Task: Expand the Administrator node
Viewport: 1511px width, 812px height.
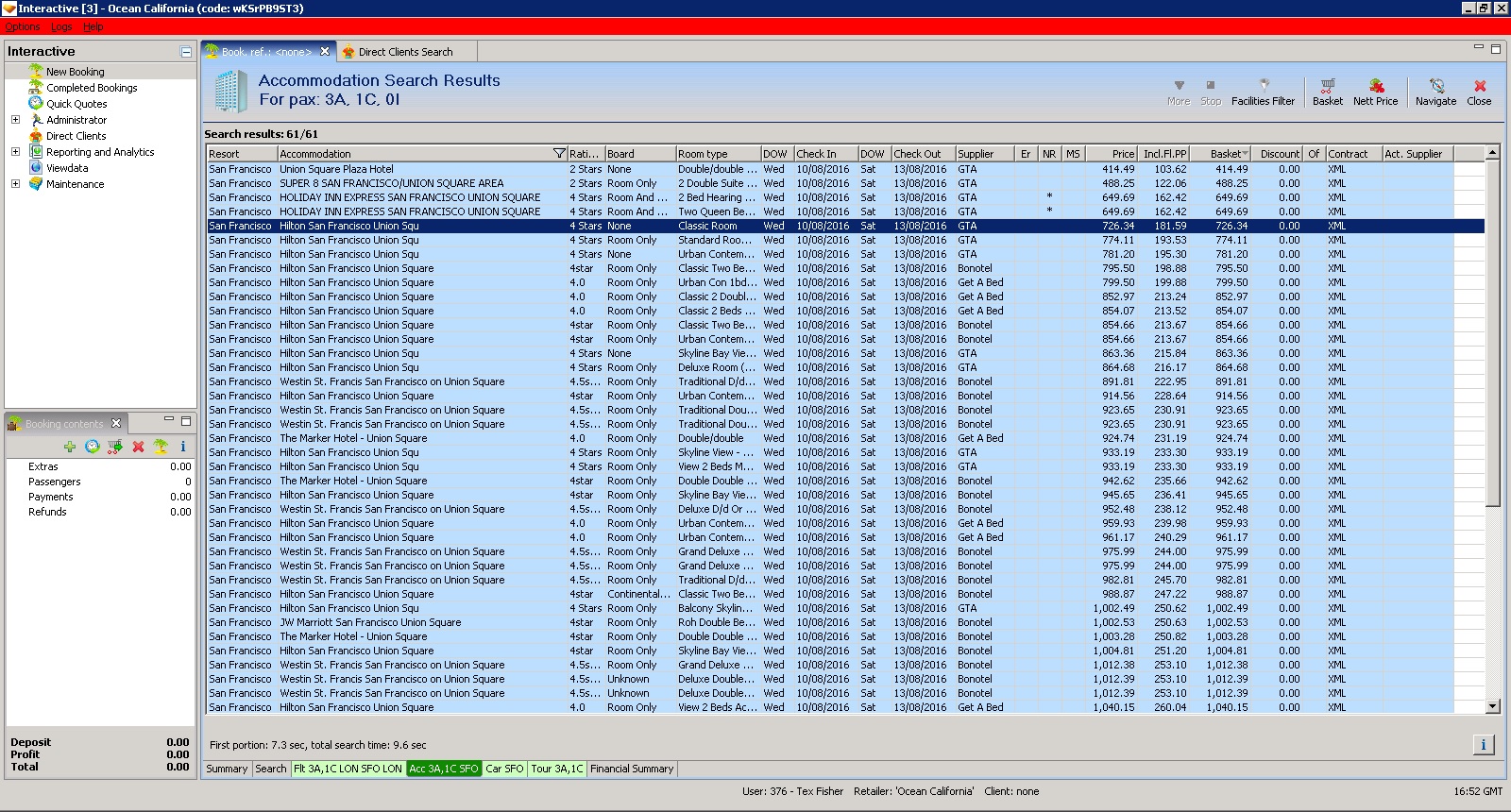Action: (x=15, y=120)
